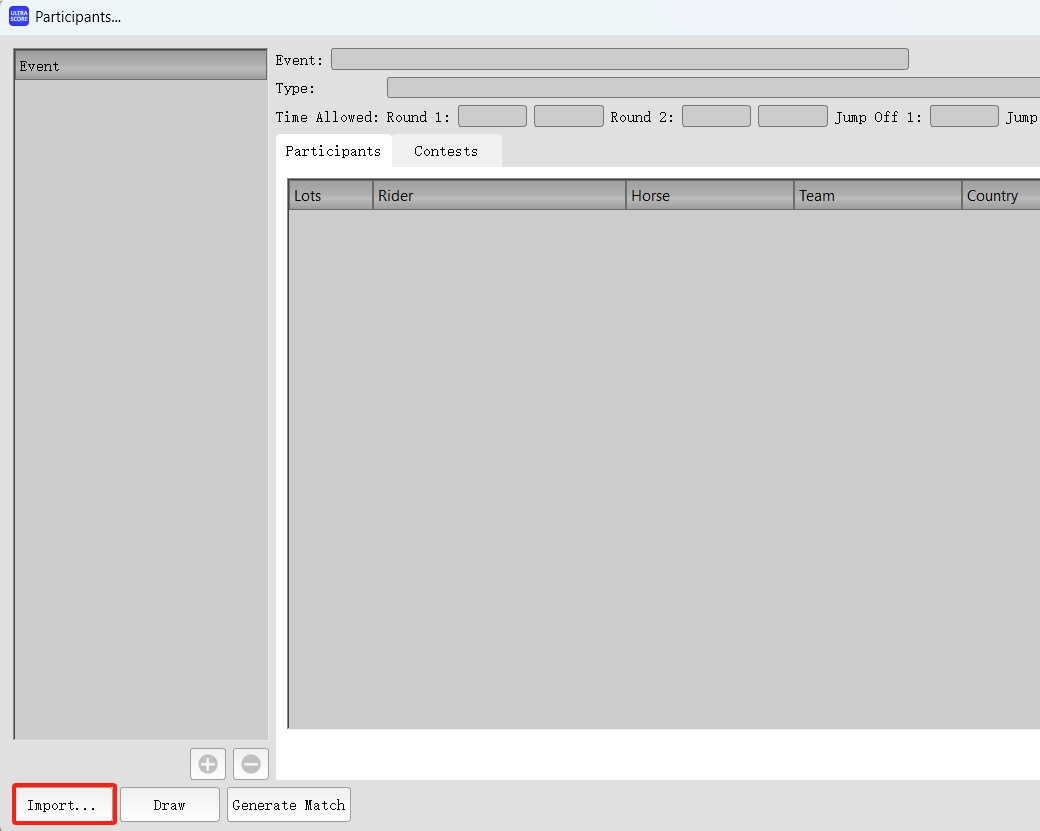Viewport: 1040px width, 831px height.
Task: Click the Draw button
Action: [x=169, y=804]
